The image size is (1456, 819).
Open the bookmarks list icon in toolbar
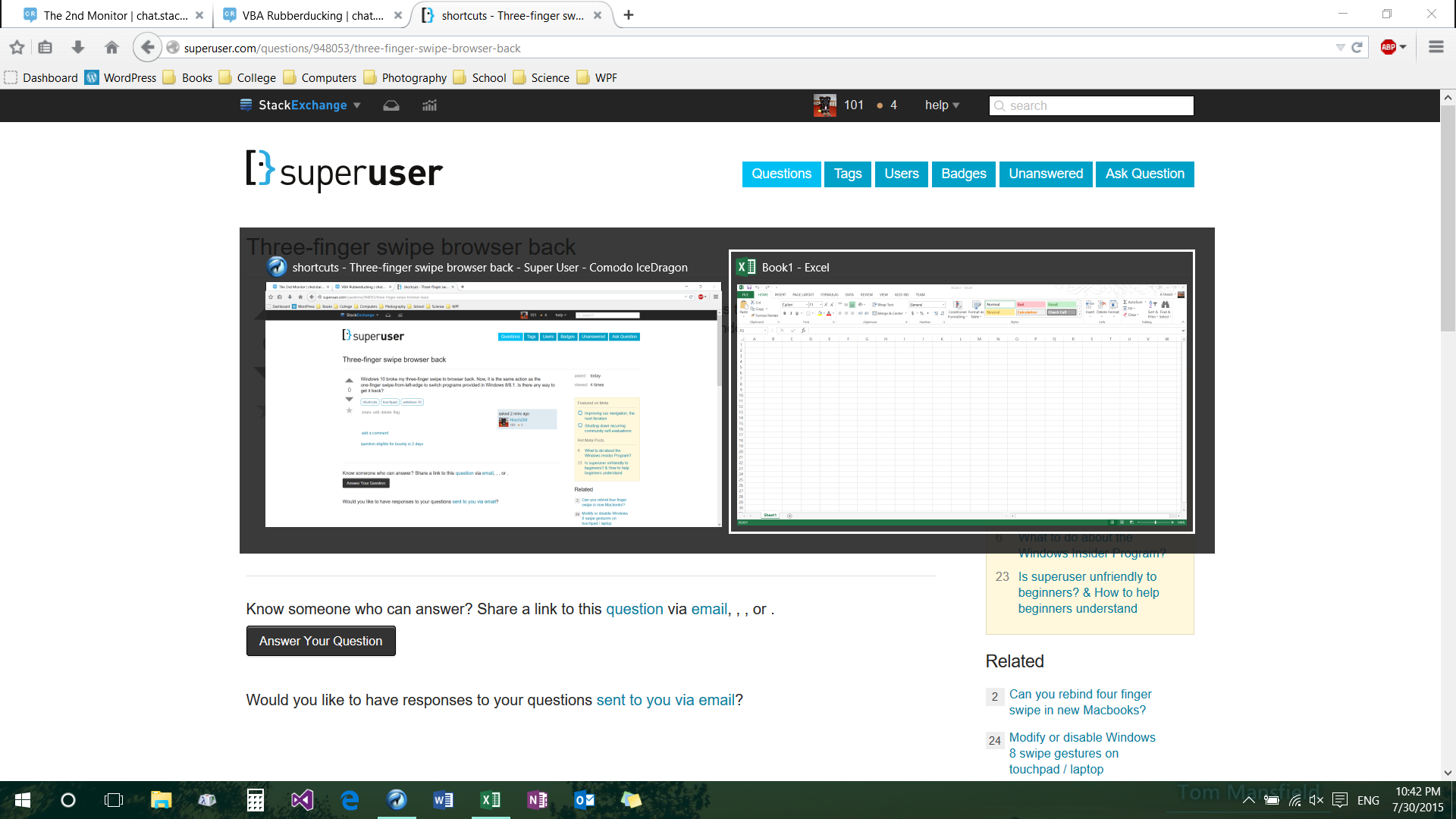coord(45,48)
